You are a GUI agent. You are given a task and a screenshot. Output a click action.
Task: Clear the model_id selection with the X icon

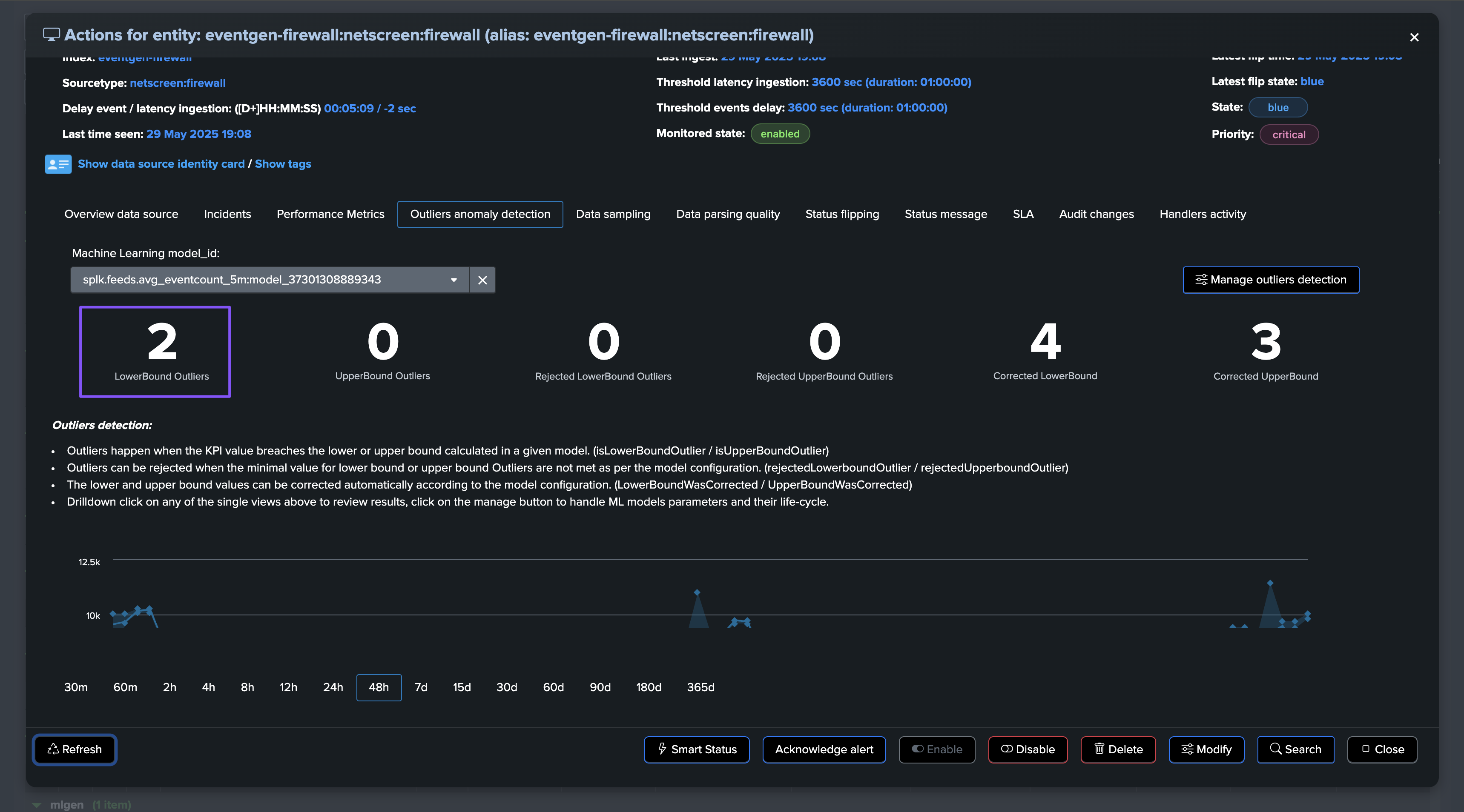pyautogui.click(x=482, y=280)
